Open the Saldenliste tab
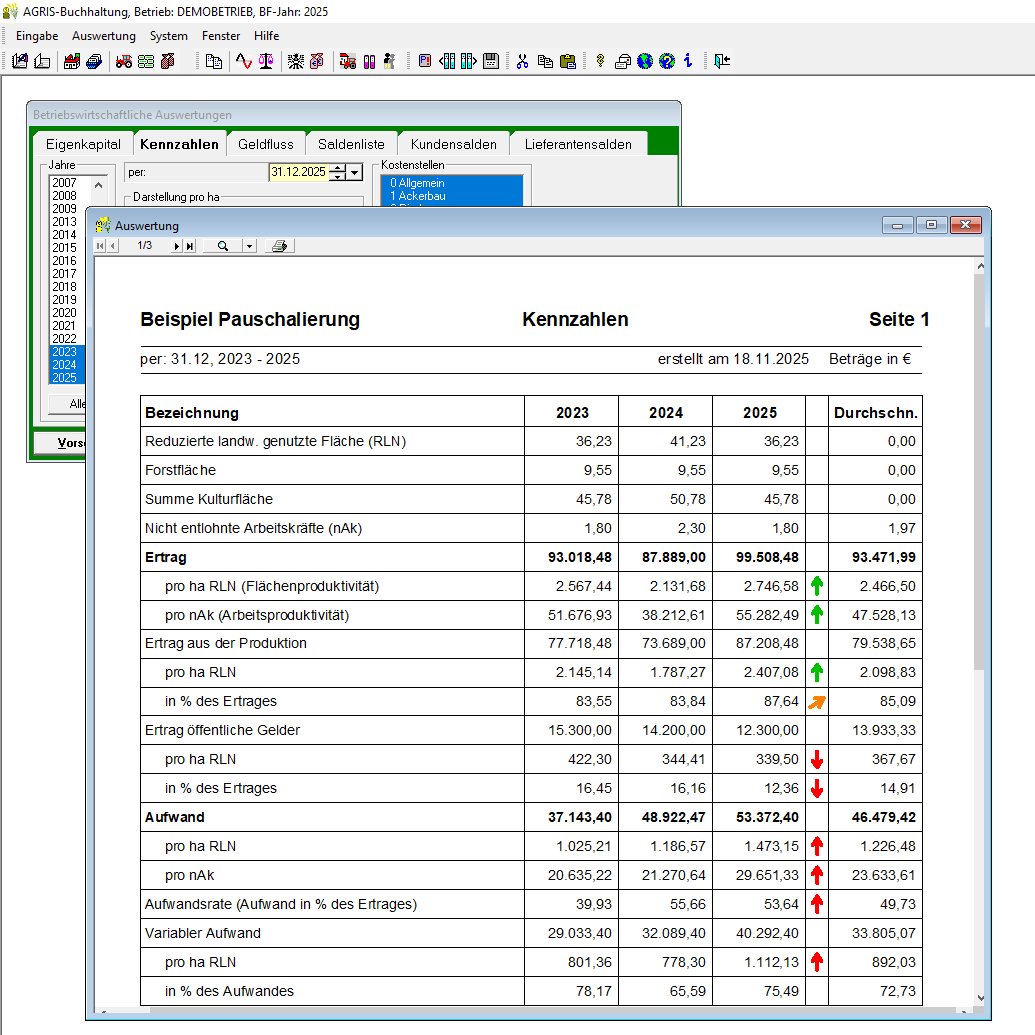1035x1035 pixels. [351, 144]
